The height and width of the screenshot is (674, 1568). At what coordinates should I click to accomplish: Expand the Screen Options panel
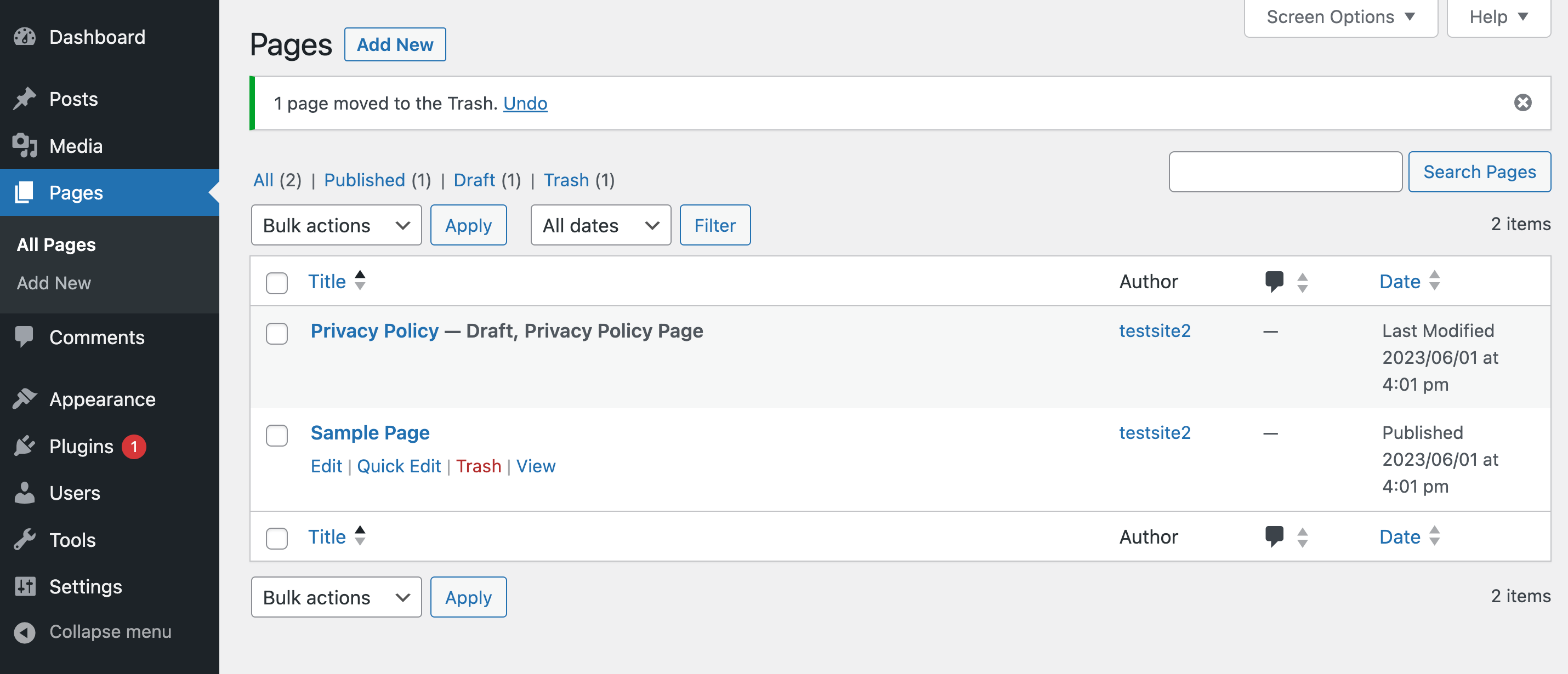1340,16
